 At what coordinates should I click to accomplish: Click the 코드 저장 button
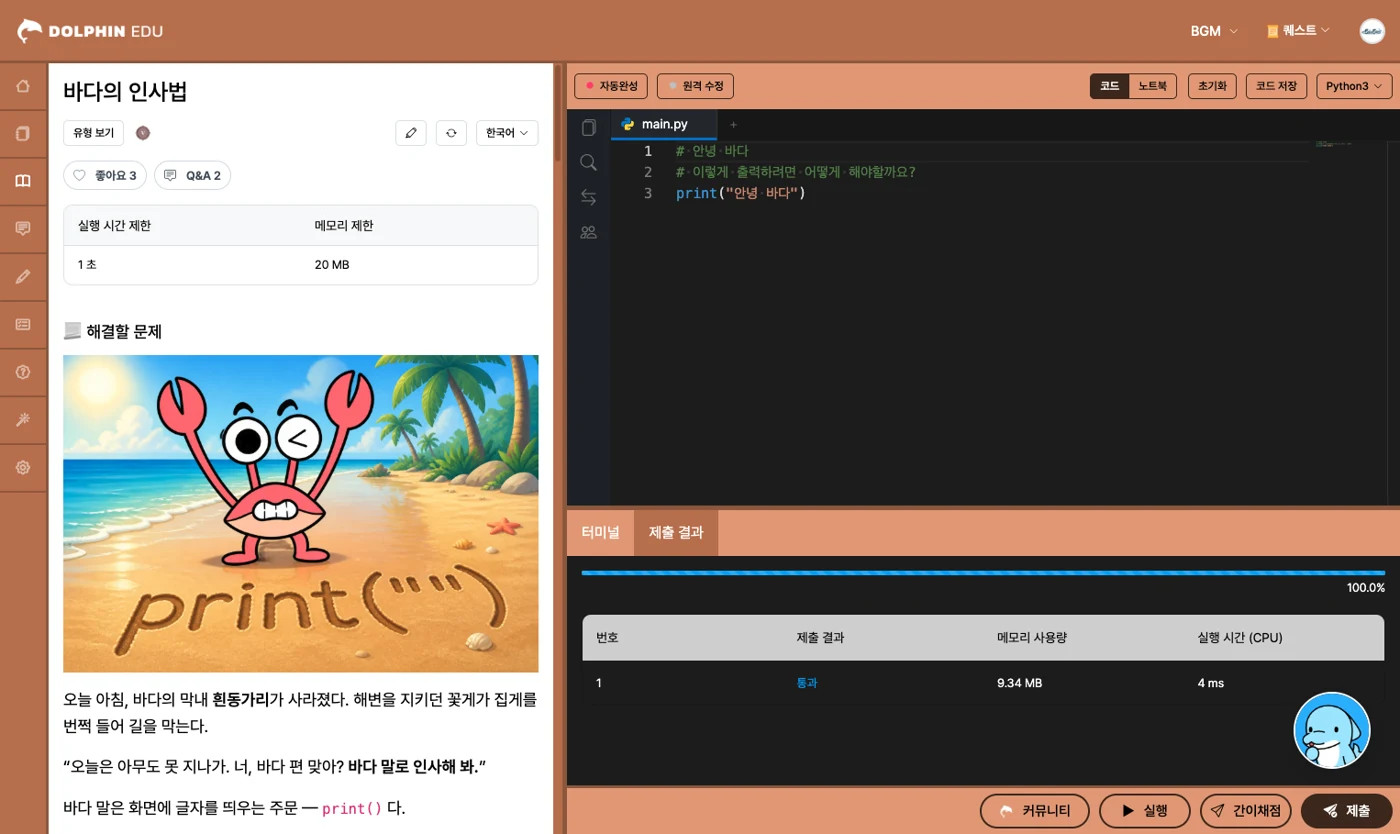1277,86
